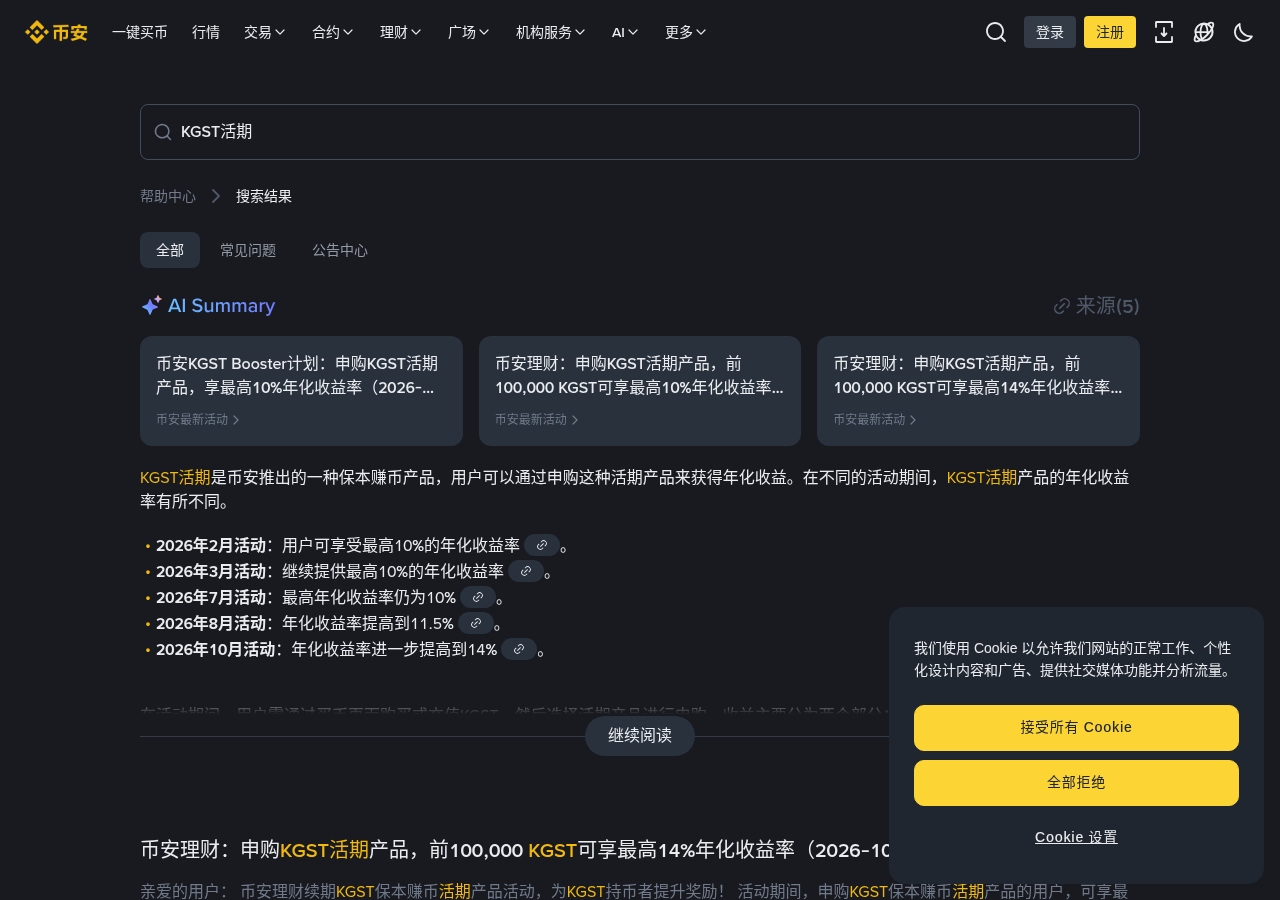This screenshot has width=1280, height=900.
Task: Click the 全部拒绝 button
Action: click(x=1076, y=783)
